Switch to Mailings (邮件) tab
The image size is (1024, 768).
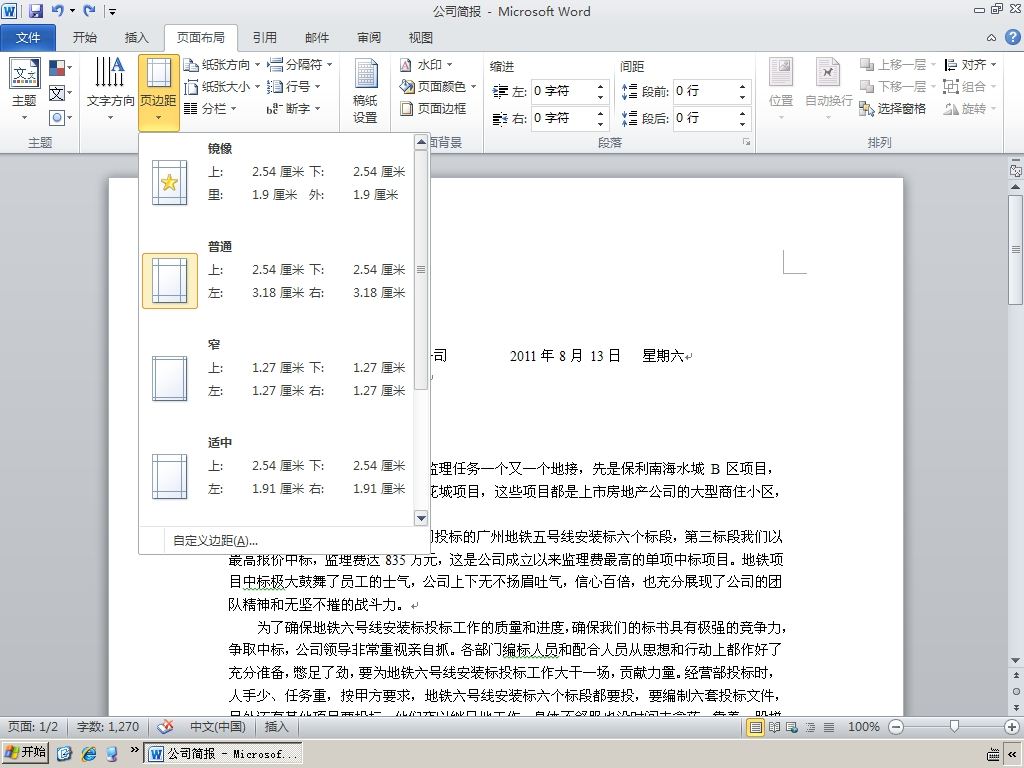317,38
